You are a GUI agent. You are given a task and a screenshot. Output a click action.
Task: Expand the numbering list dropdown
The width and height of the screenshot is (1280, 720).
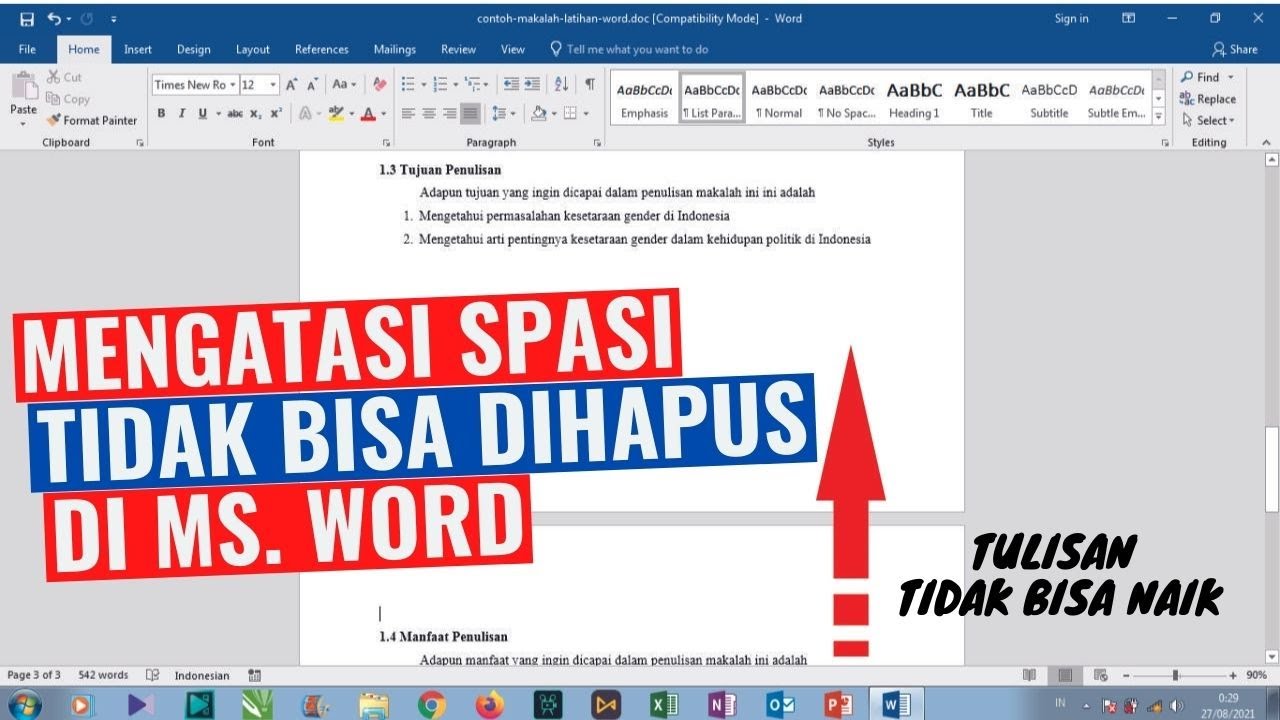click(456, 85)
